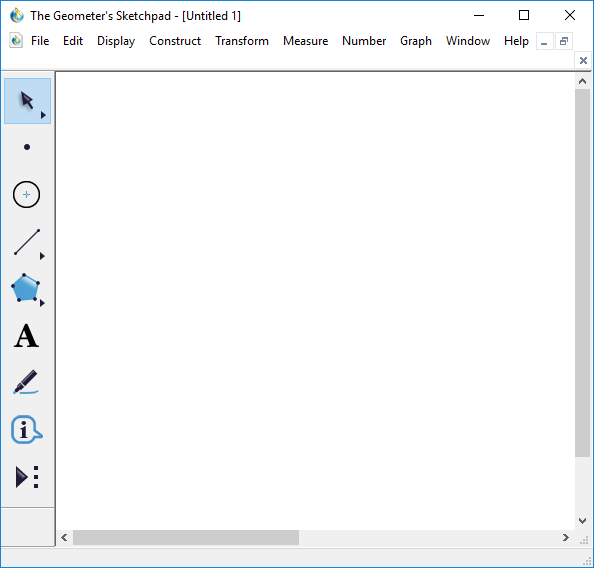Close the Untitled 1 document with X

coord(583,60)
